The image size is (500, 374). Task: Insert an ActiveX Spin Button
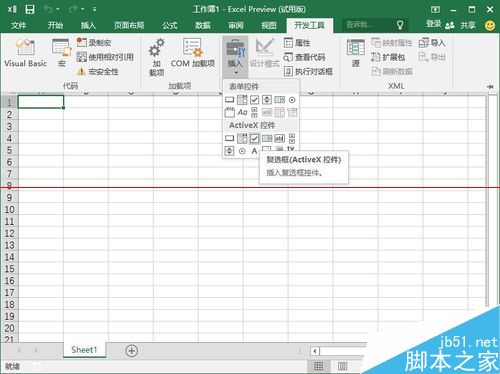click(x=230, y=151)
